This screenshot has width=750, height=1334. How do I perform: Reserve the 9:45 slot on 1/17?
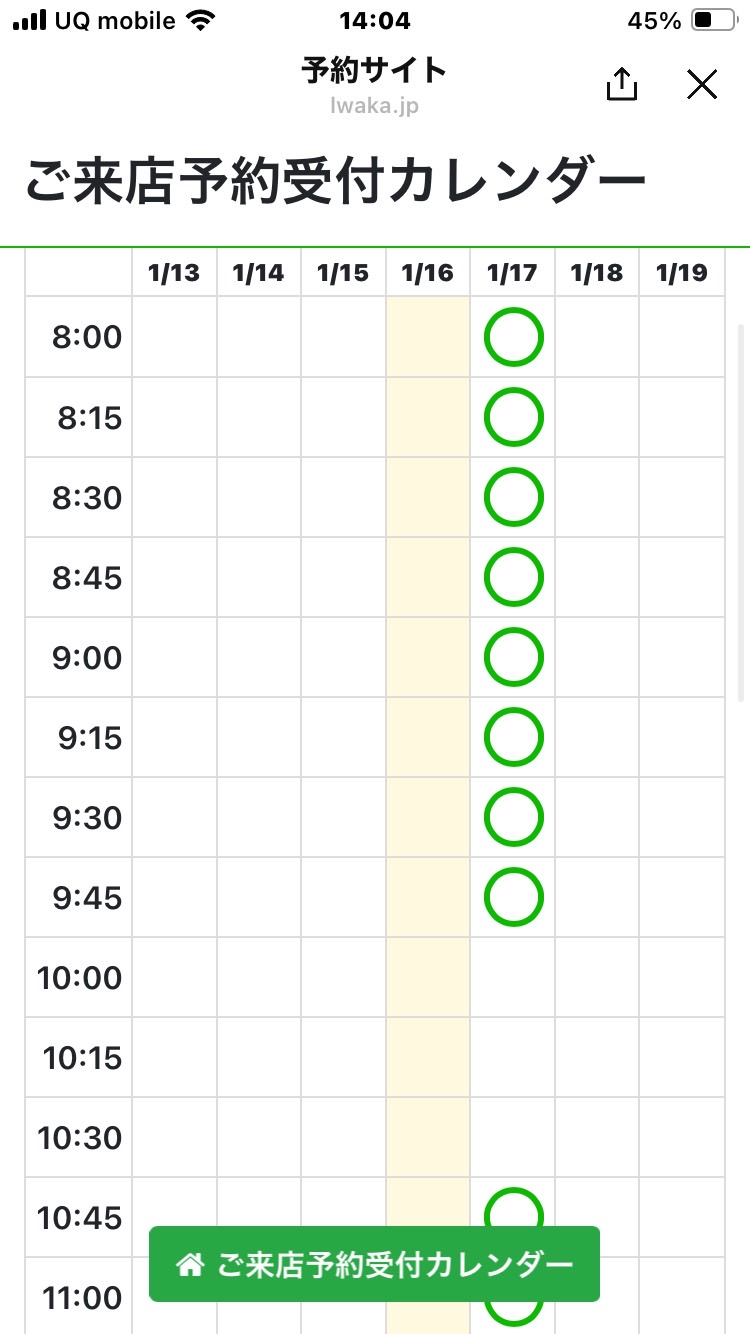pyautogui.click(x=514, y=897)
